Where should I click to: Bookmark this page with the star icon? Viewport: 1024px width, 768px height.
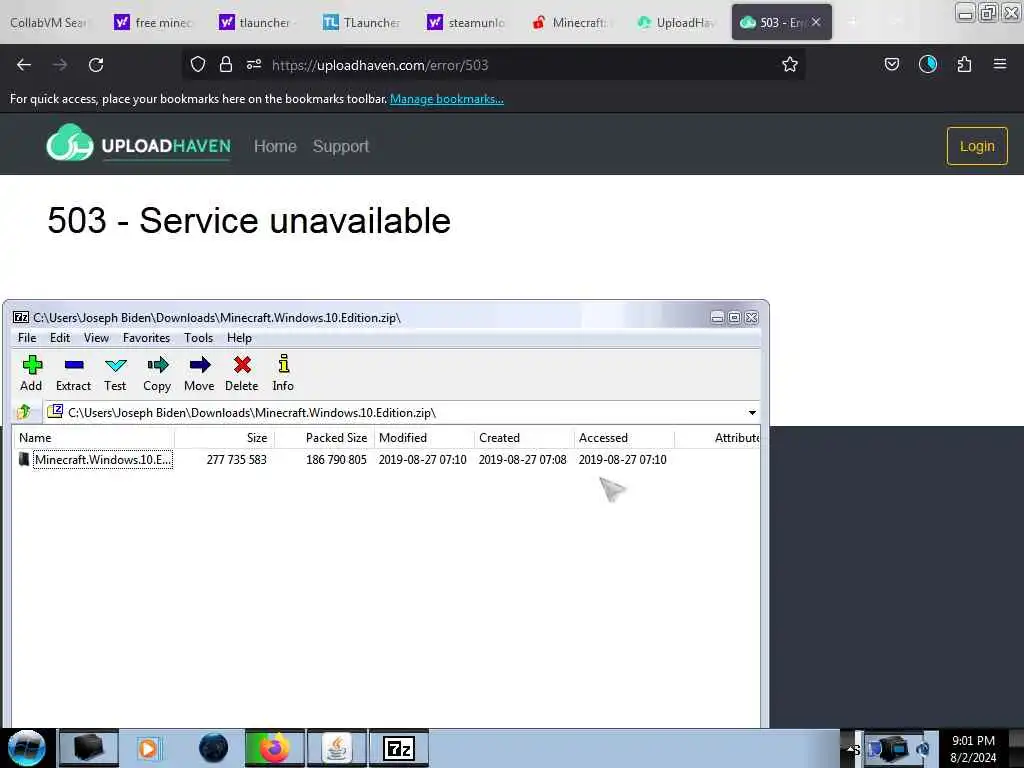pos(790,64)
